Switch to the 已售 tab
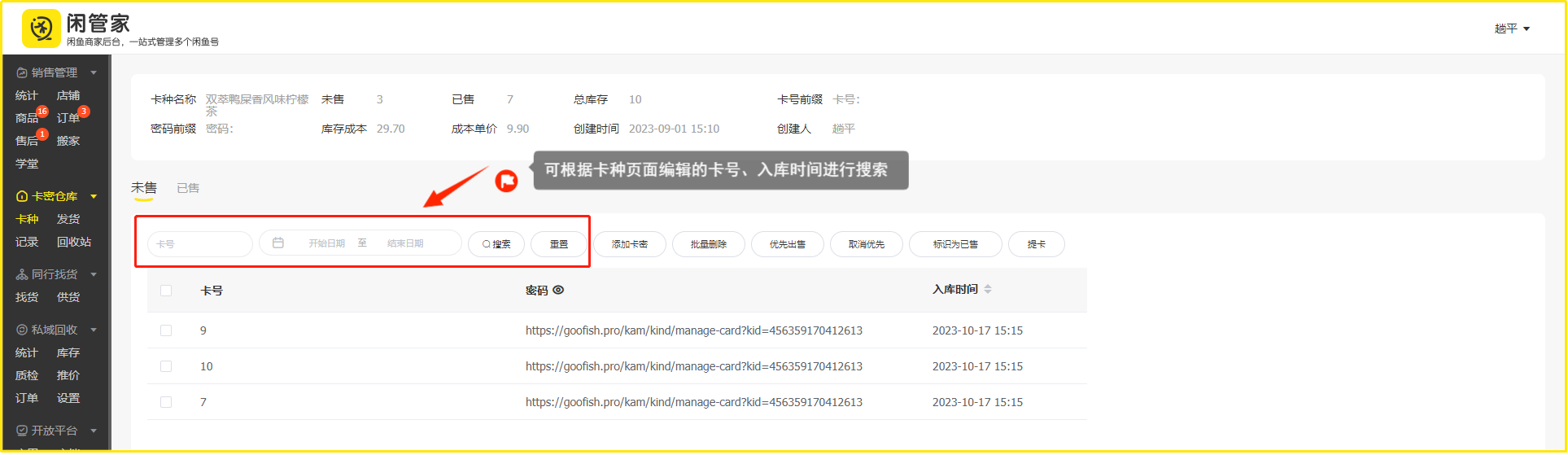This screenshot has height=455, width=1568. [x=188, y=188]
